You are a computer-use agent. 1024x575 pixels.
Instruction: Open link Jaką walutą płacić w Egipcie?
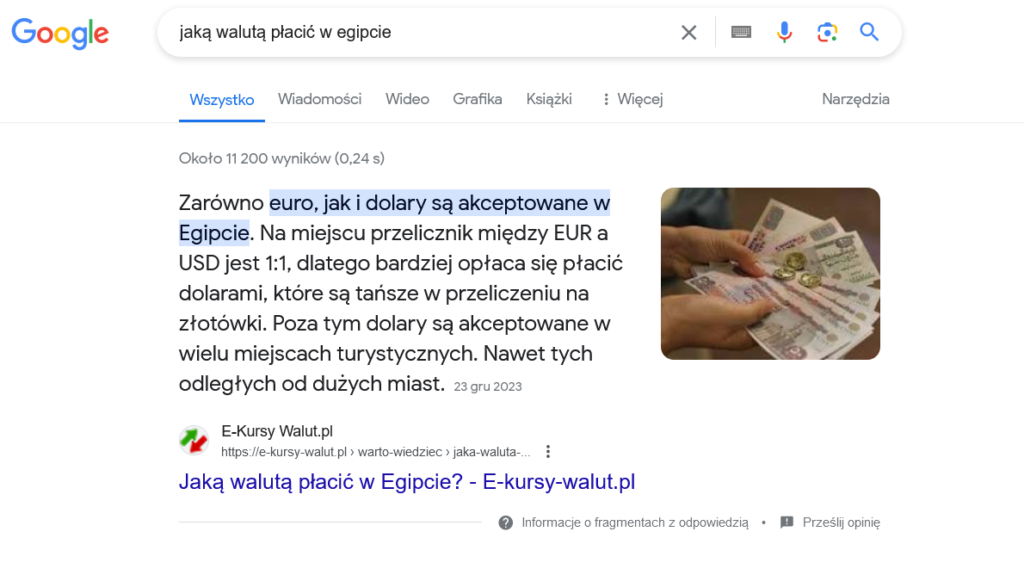coord(407,482)
